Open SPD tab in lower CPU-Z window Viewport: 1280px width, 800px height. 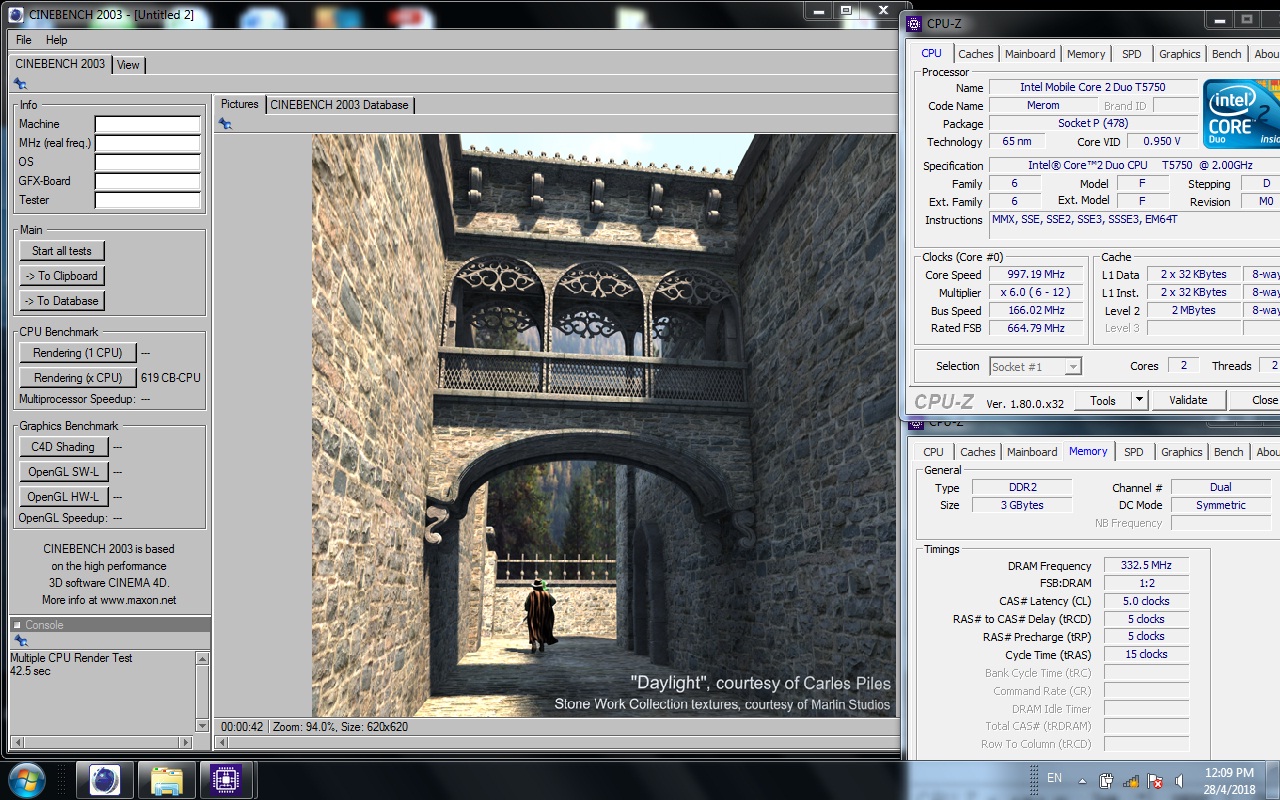(x=1133, y=452)
